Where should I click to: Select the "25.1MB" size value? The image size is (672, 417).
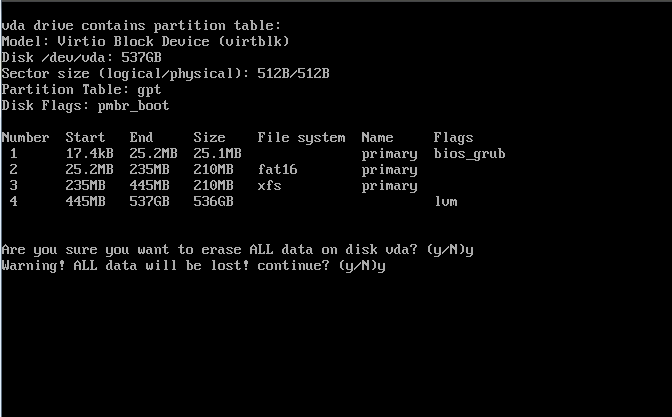pyautogui.click(x=217, y=153)
